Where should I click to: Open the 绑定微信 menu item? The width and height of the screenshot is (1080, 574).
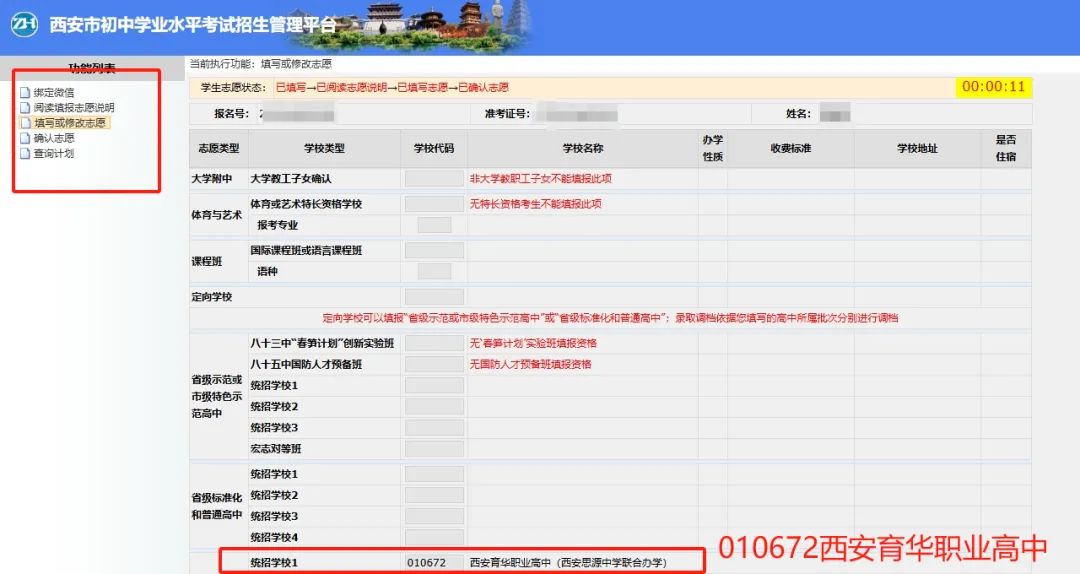point(54,92)
